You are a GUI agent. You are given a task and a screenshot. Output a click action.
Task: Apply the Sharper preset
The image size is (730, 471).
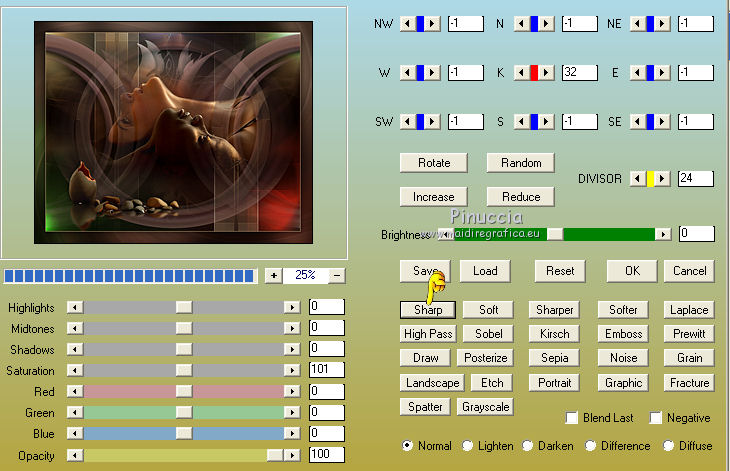[x=554, y=310]
